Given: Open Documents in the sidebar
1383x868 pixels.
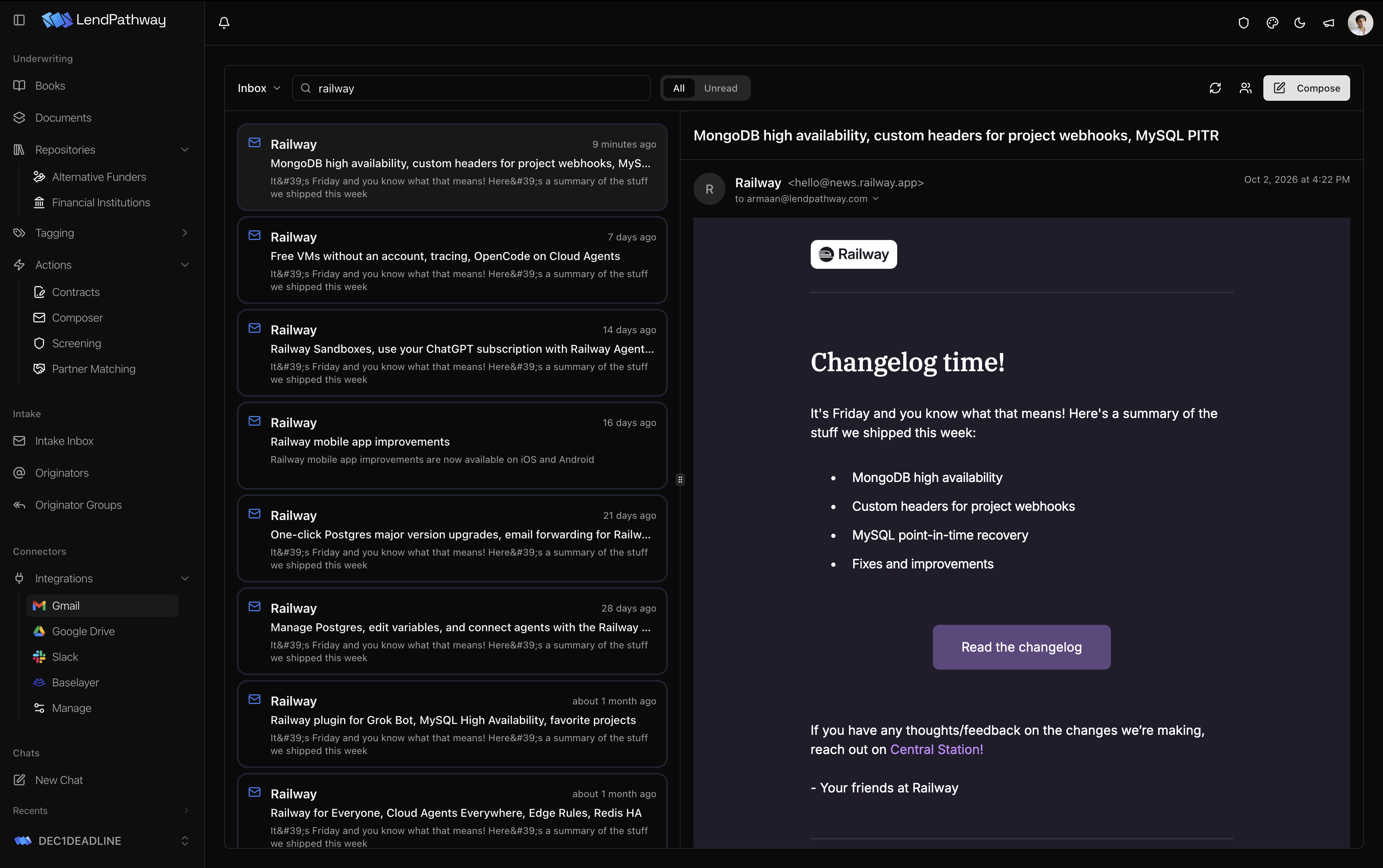Looking at the screenshot, I should point(63,118).
